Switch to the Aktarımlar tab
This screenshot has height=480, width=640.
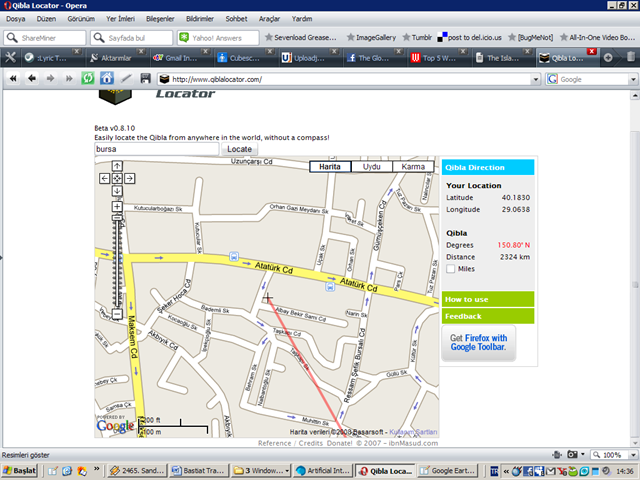(116, 58)
